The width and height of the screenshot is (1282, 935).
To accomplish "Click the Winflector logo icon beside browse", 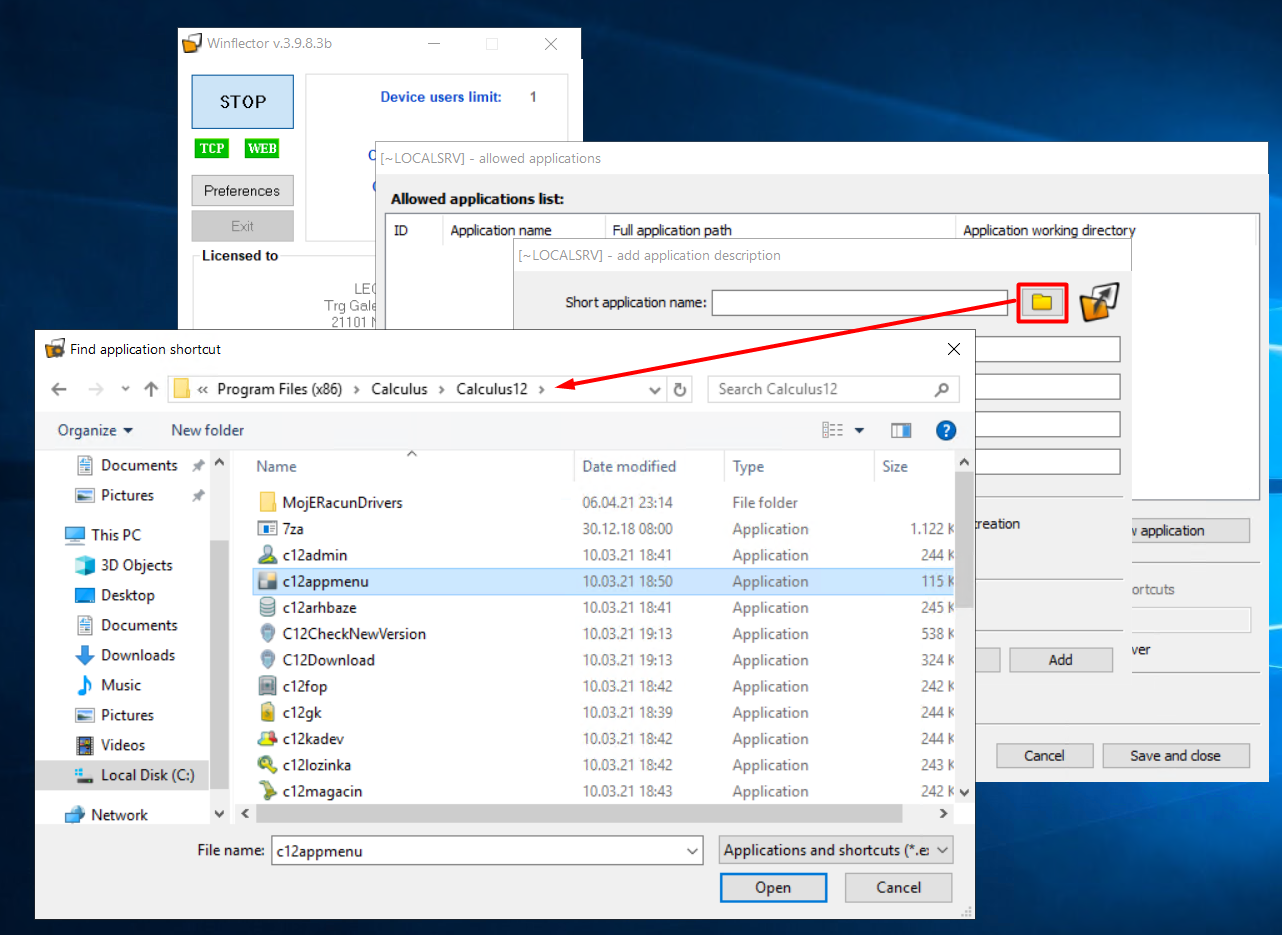I will tap(1098, 302).
